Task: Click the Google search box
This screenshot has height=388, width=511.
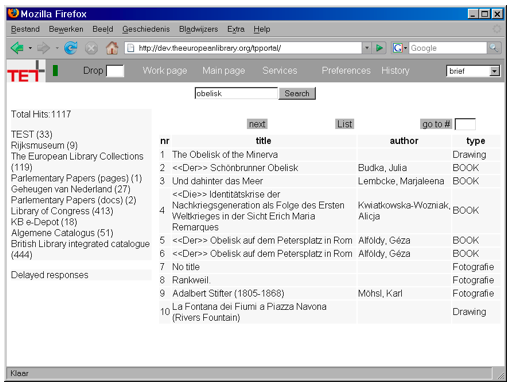Action: point(448,48)
